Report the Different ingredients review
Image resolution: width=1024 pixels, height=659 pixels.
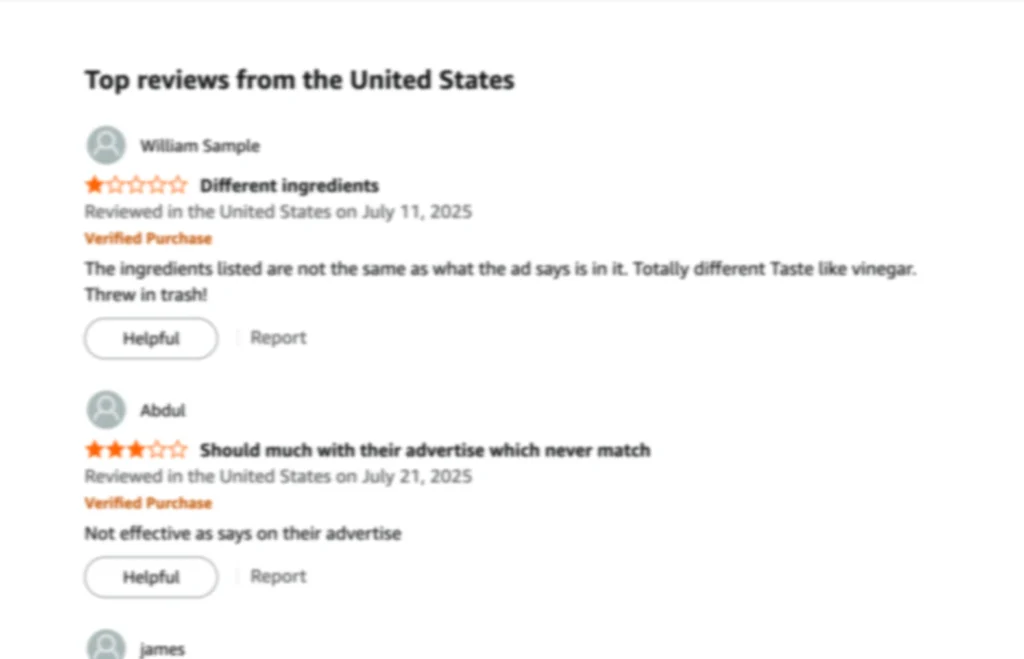278,338
